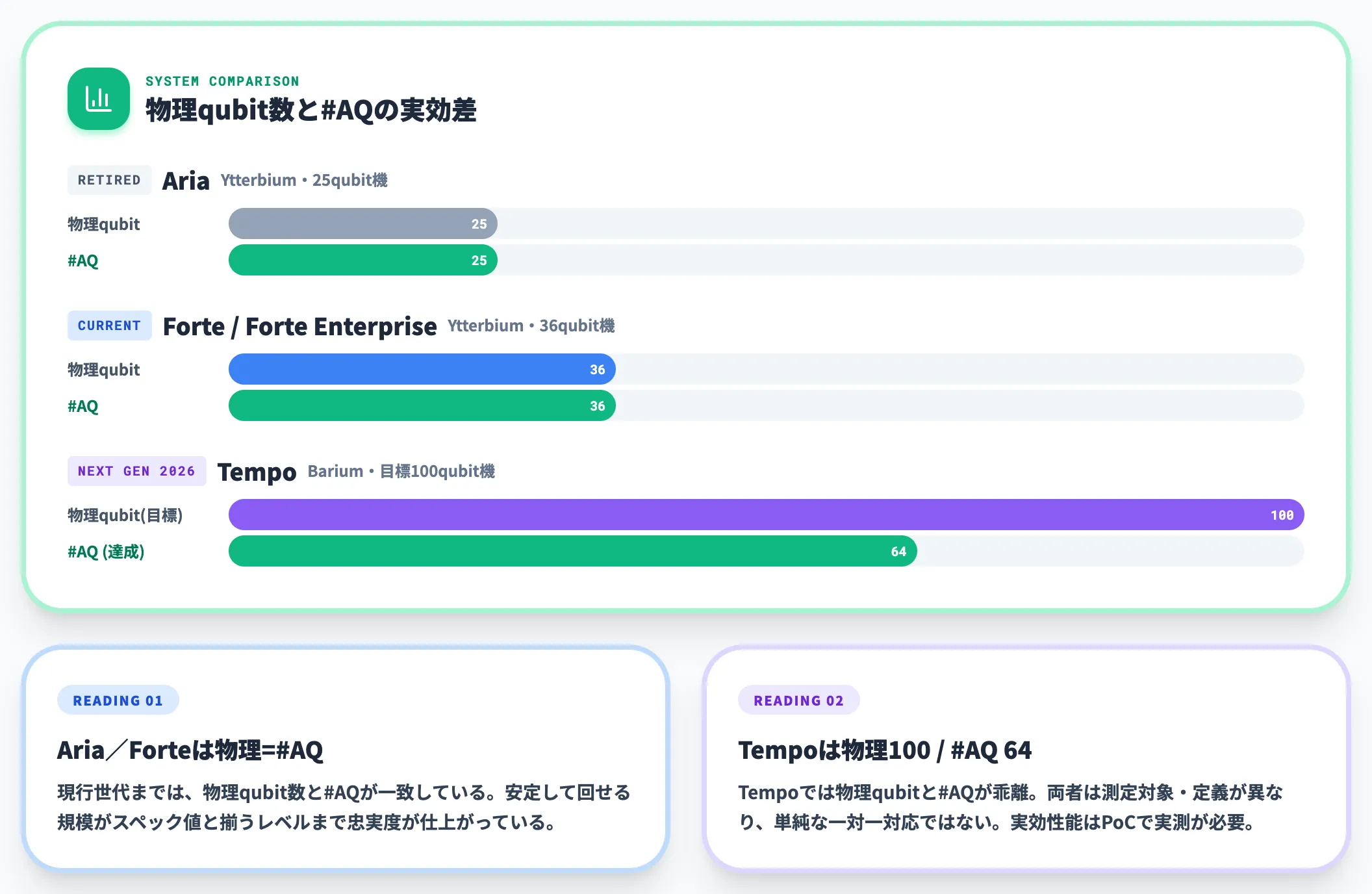The width and height of the screenshot is (1372, 894).
Task: Click the 物理qubit label under Aria
Action: coord(104,224)
